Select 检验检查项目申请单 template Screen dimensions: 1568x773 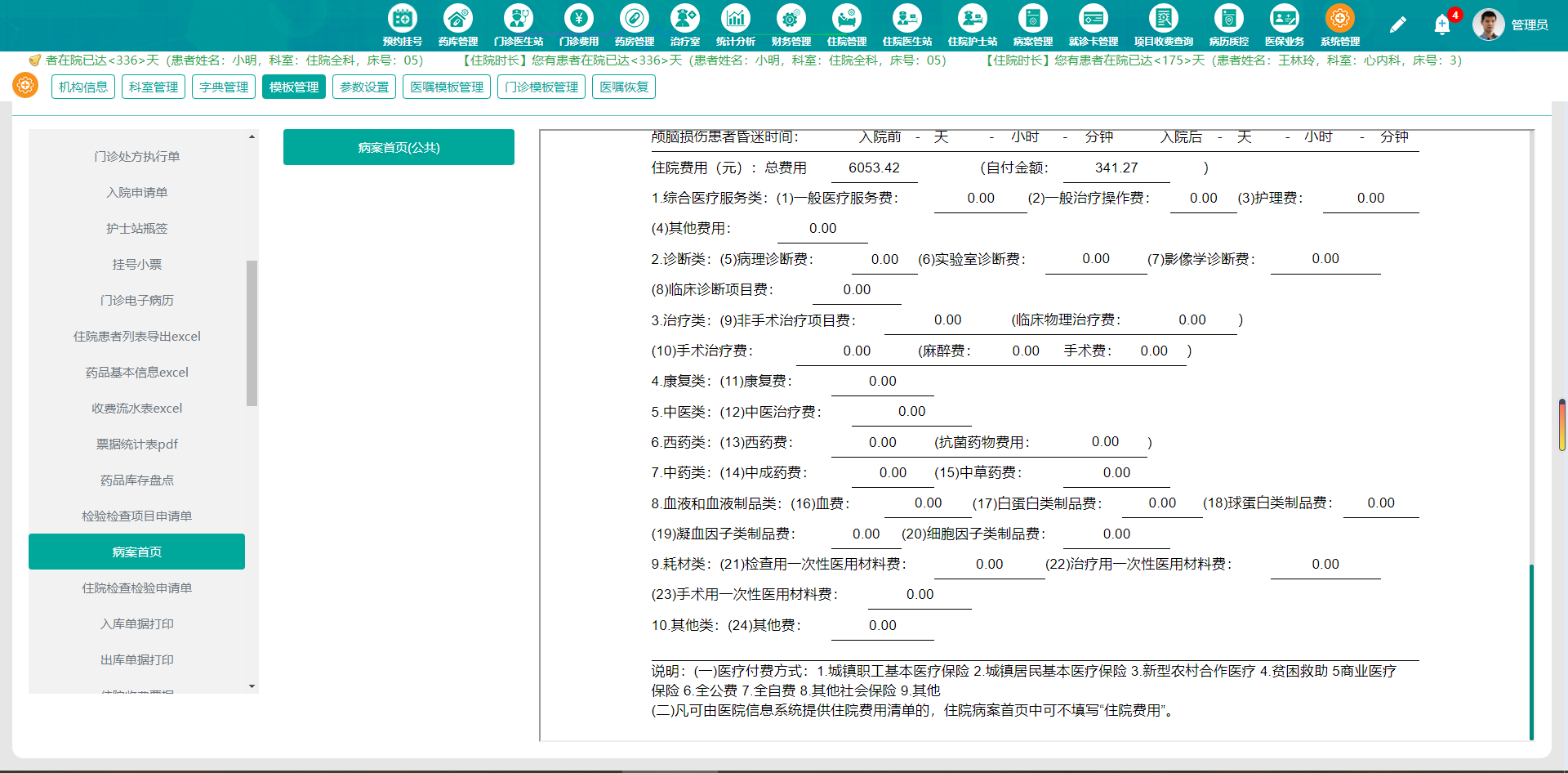(x=136, y=516)
